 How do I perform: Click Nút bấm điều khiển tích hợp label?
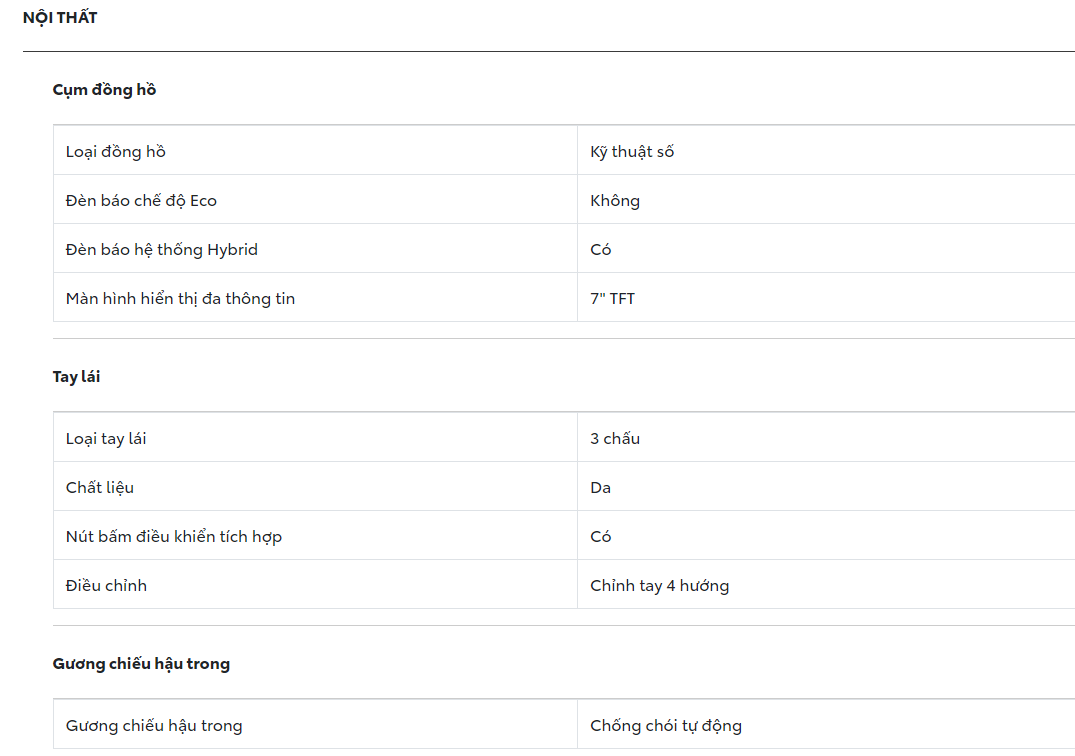174,537
